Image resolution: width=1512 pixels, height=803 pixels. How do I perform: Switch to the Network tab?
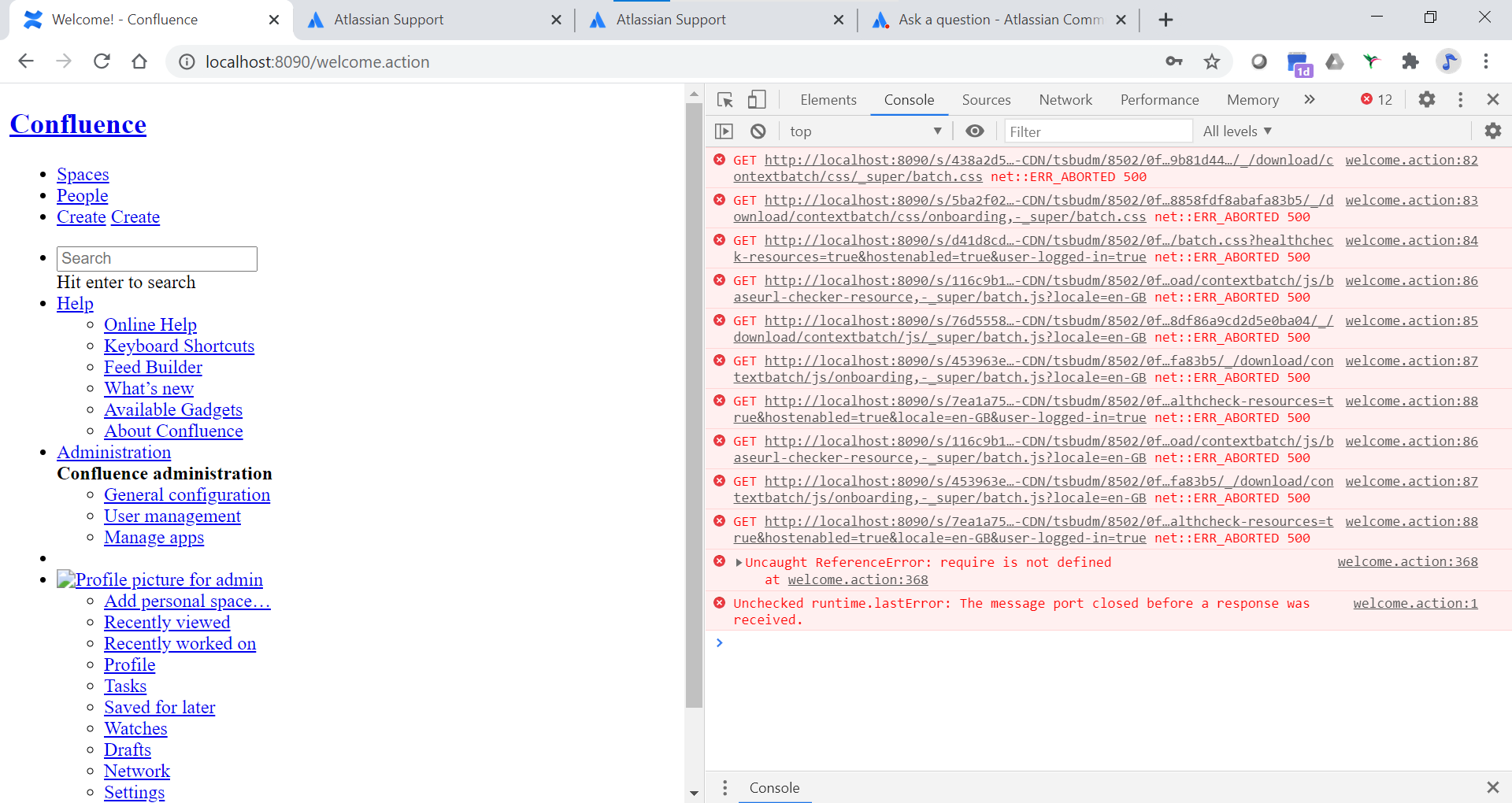(x=1065, y=100)
